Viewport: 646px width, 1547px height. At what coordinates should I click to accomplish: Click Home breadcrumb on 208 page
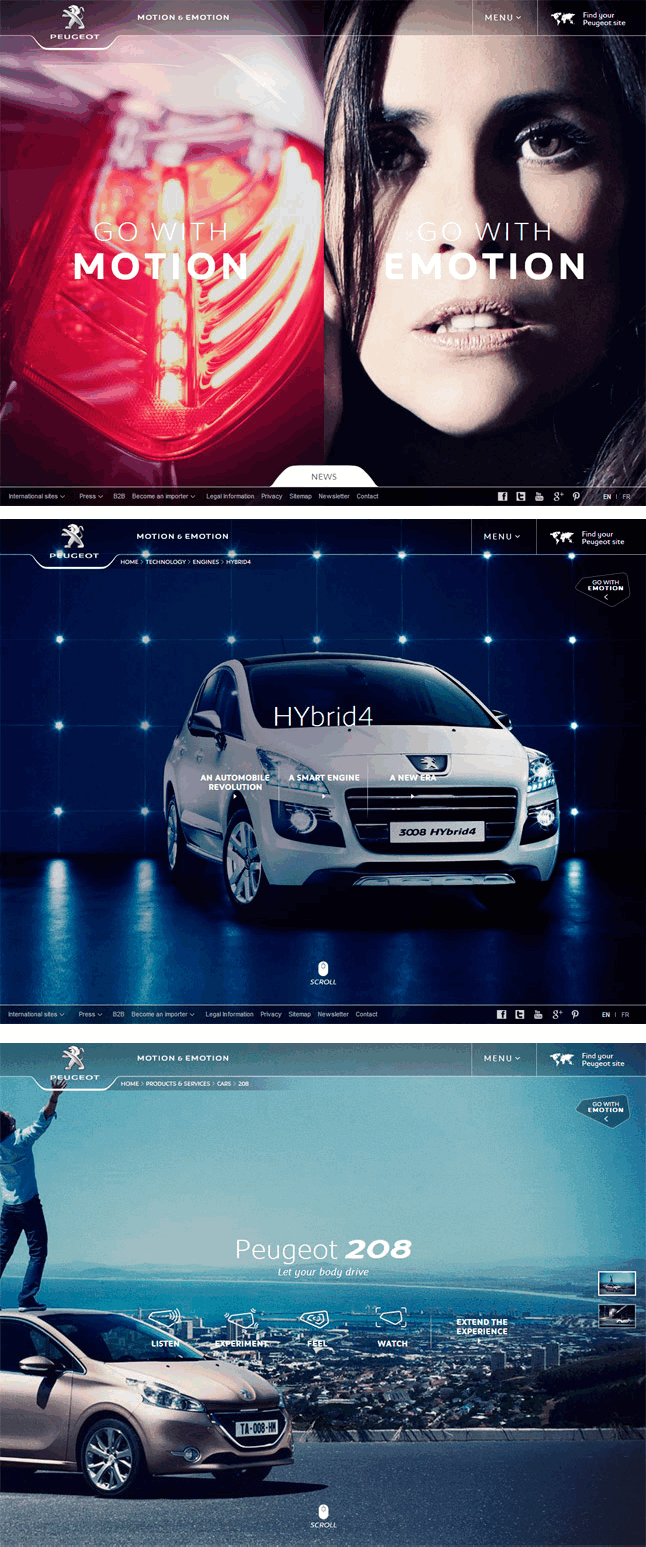point(130,1084)
